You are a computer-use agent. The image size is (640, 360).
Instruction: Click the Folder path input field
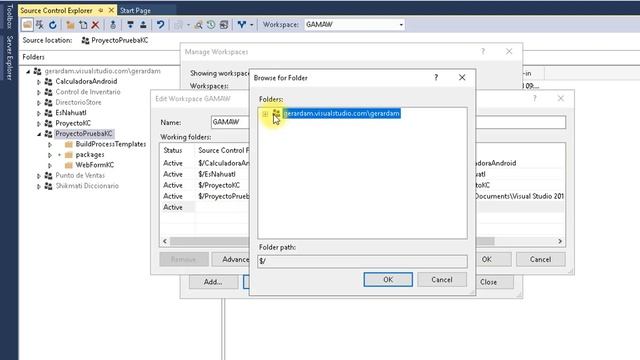pyautogui.click(x=362, y=261)
